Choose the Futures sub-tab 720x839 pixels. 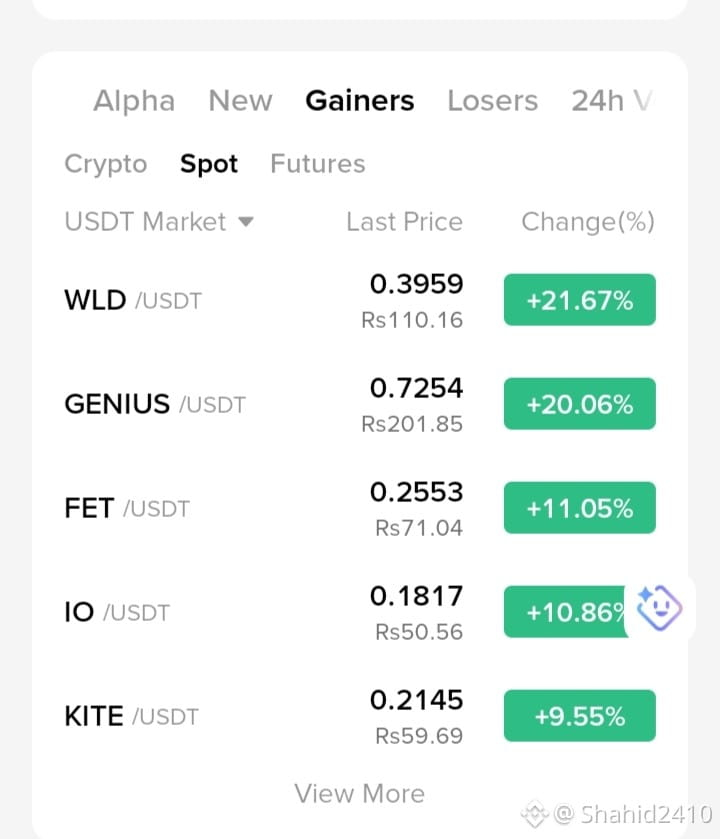point(318,164)
